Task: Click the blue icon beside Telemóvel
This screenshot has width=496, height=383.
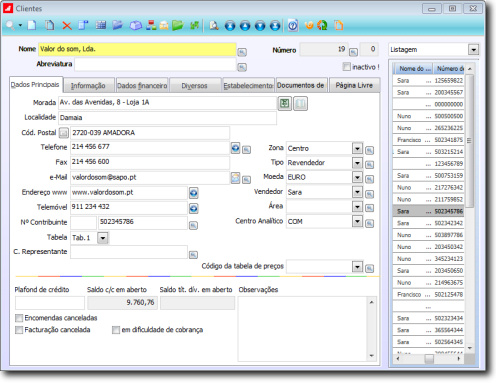Action: click(194, 208)
